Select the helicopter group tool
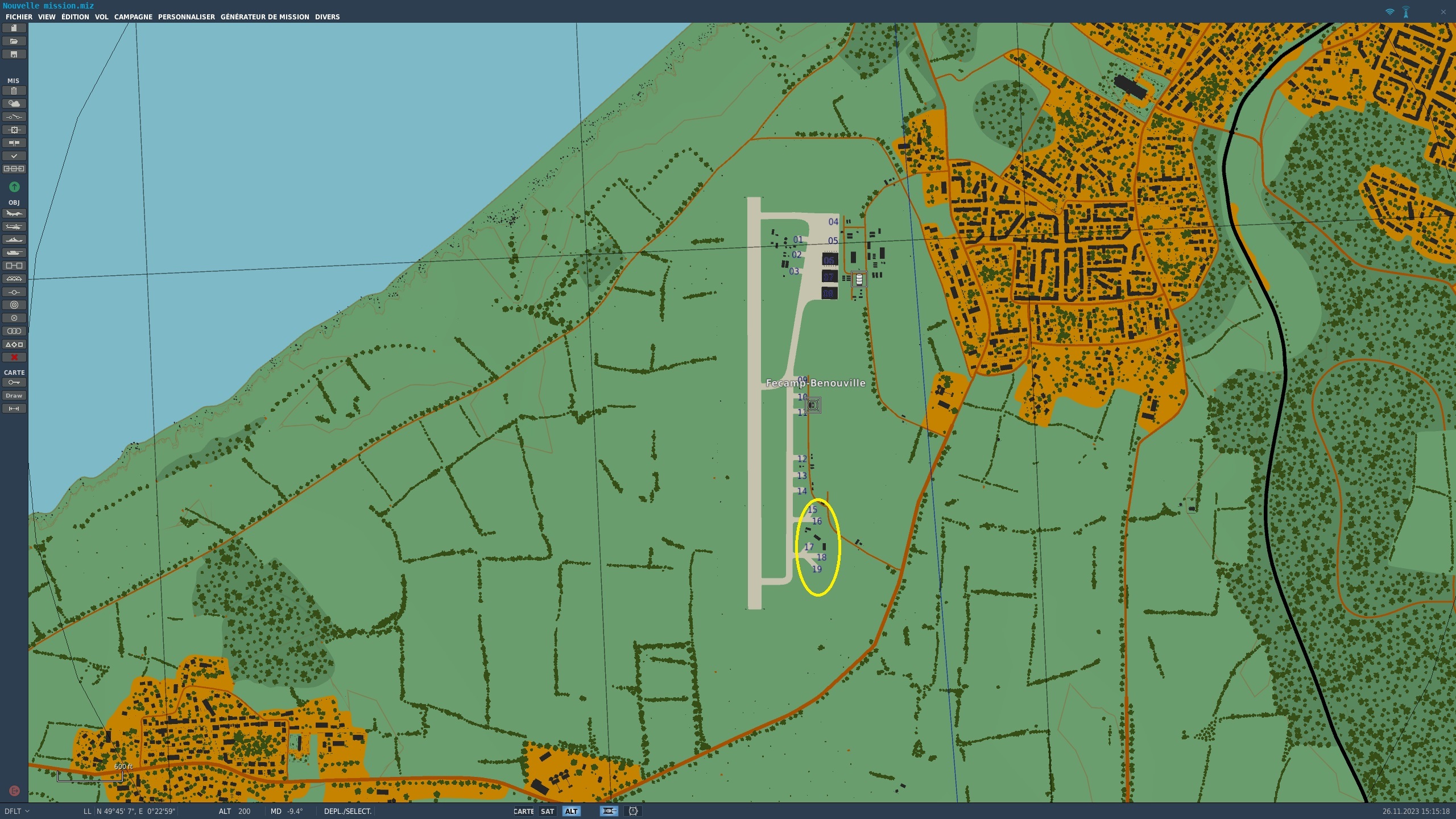The width and height of the screenshot is (1456, 819). 14,227
